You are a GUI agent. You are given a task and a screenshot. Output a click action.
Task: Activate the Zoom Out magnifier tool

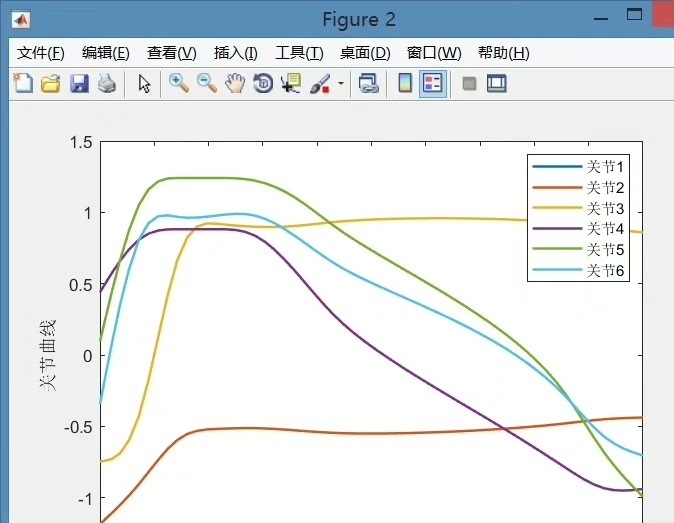[x=207, y=83]
